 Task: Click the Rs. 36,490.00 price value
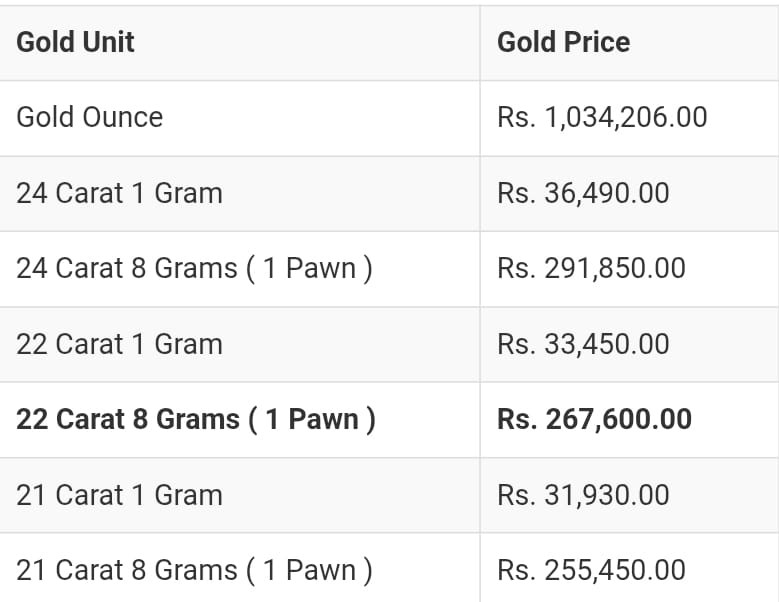[x=583, y=193]
